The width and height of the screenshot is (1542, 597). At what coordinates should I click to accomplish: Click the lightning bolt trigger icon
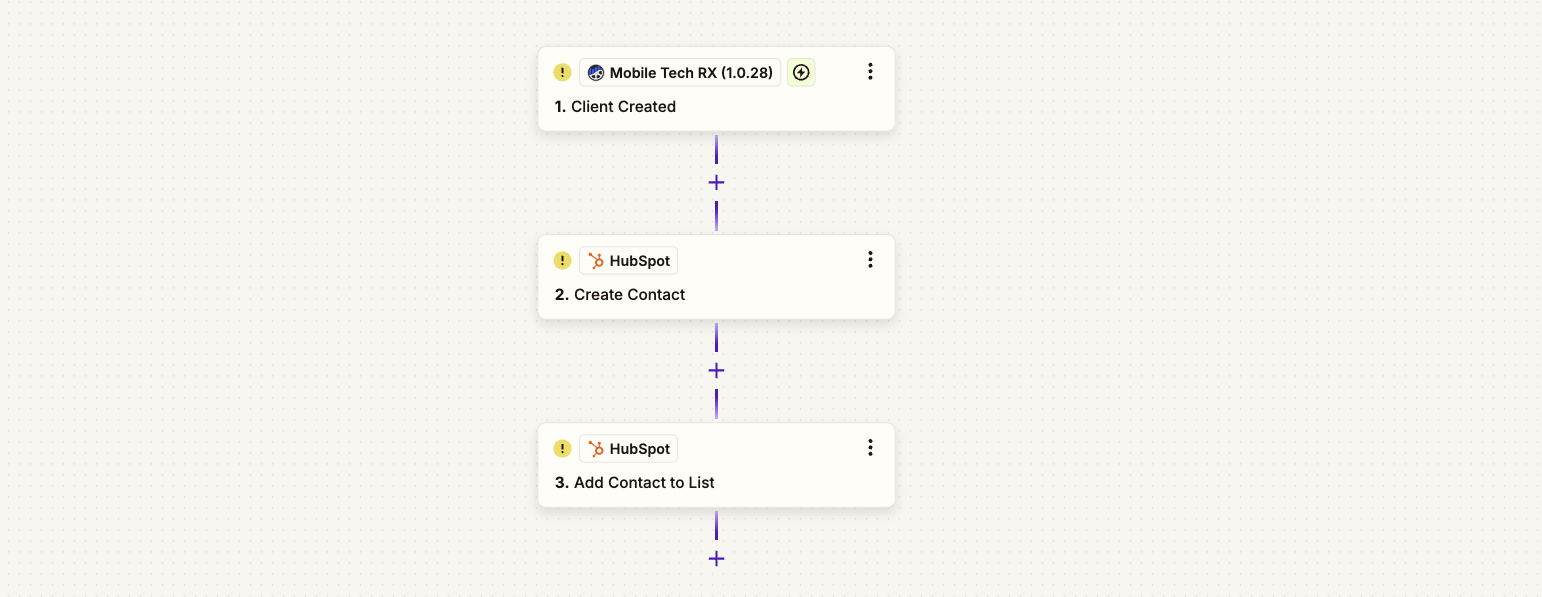tap(801, 72)
